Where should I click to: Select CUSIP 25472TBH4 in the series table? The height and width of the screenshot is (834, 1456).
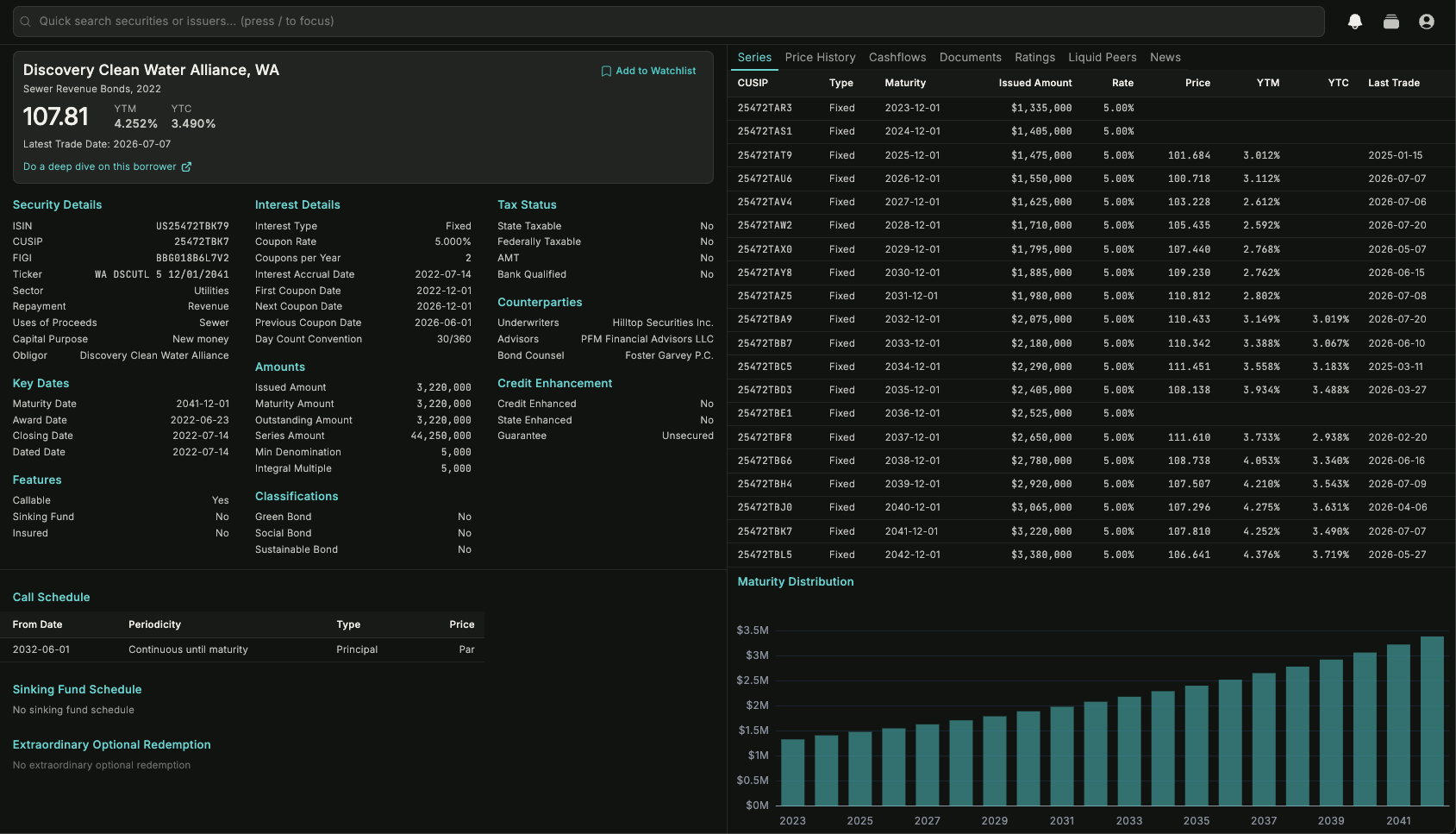765,484
